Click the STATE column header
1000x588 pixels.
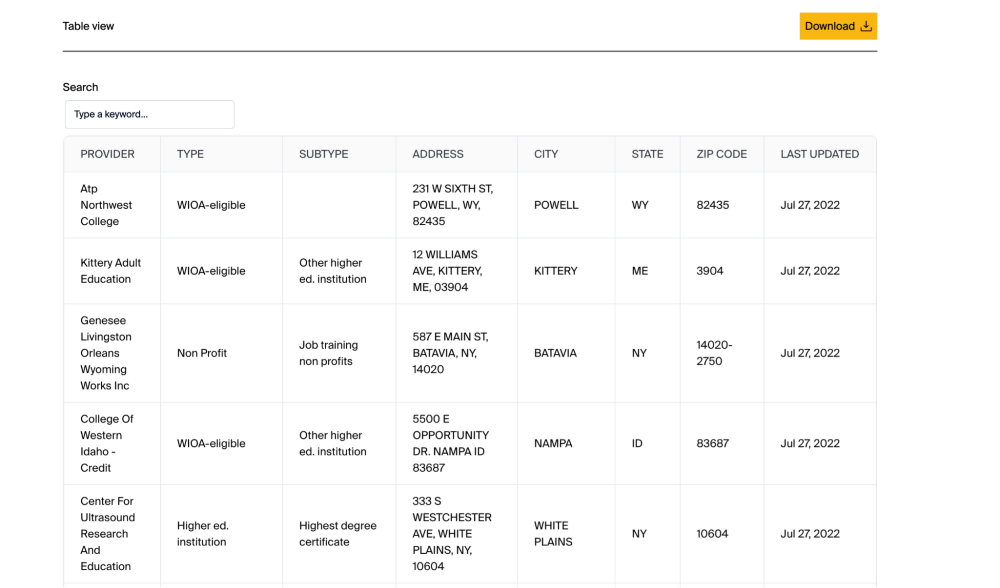646,154
